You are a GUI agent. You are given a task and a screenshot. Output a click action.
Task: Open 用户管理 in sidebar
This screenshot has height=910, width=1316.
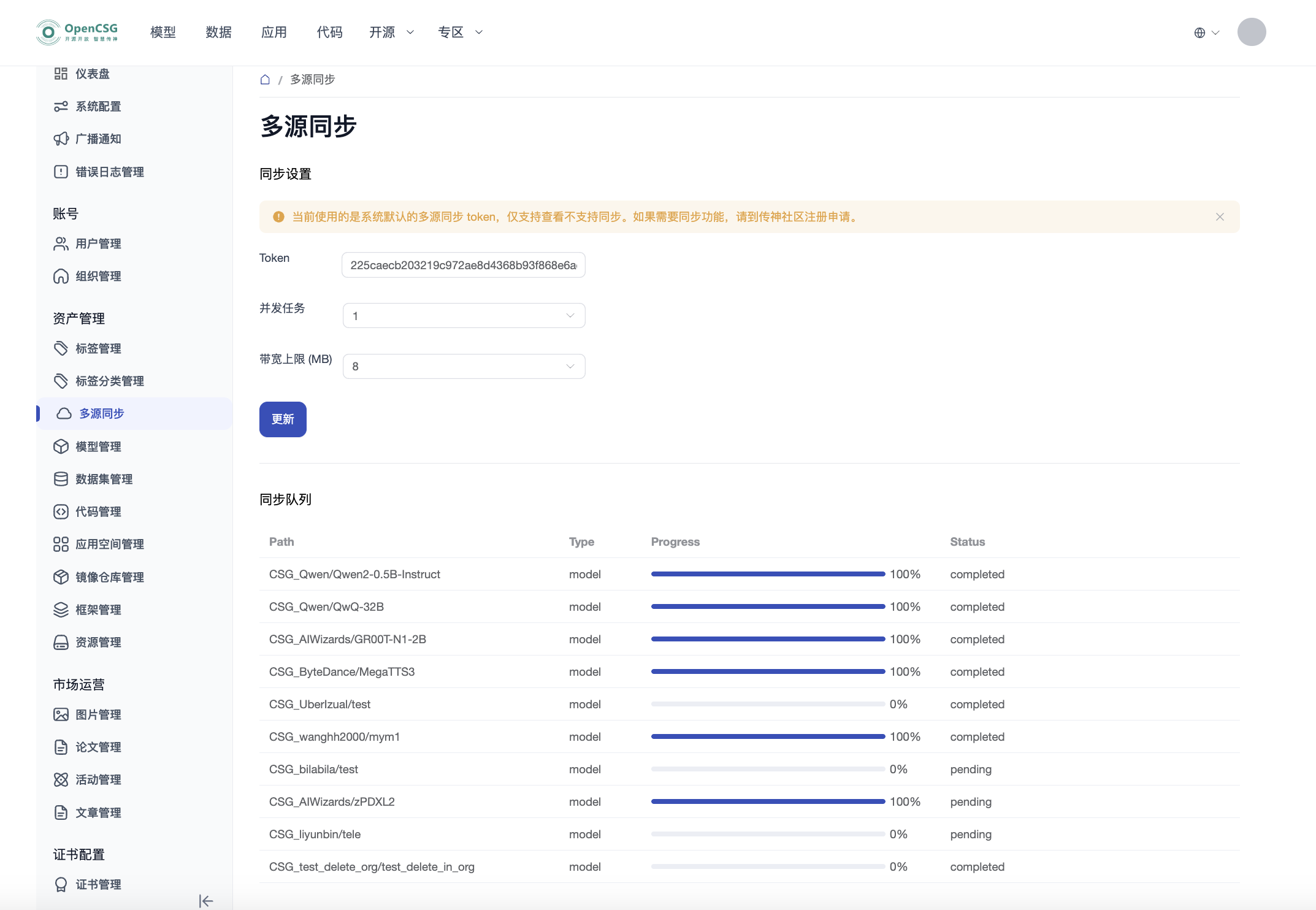[98, 244]
